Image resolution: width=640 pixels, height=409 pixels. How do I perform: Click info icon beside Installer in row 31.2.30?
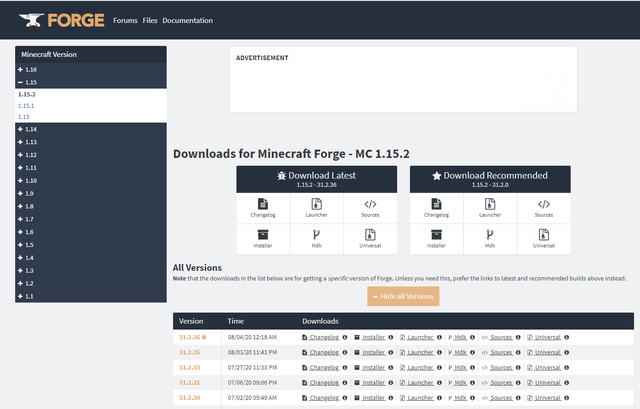(391, 398)
